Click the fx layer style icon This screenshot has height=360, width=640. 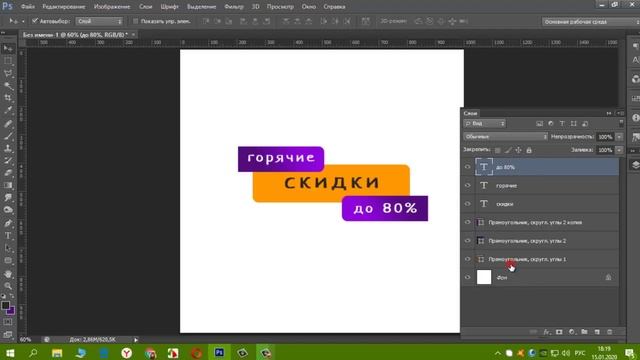point(547,332)
